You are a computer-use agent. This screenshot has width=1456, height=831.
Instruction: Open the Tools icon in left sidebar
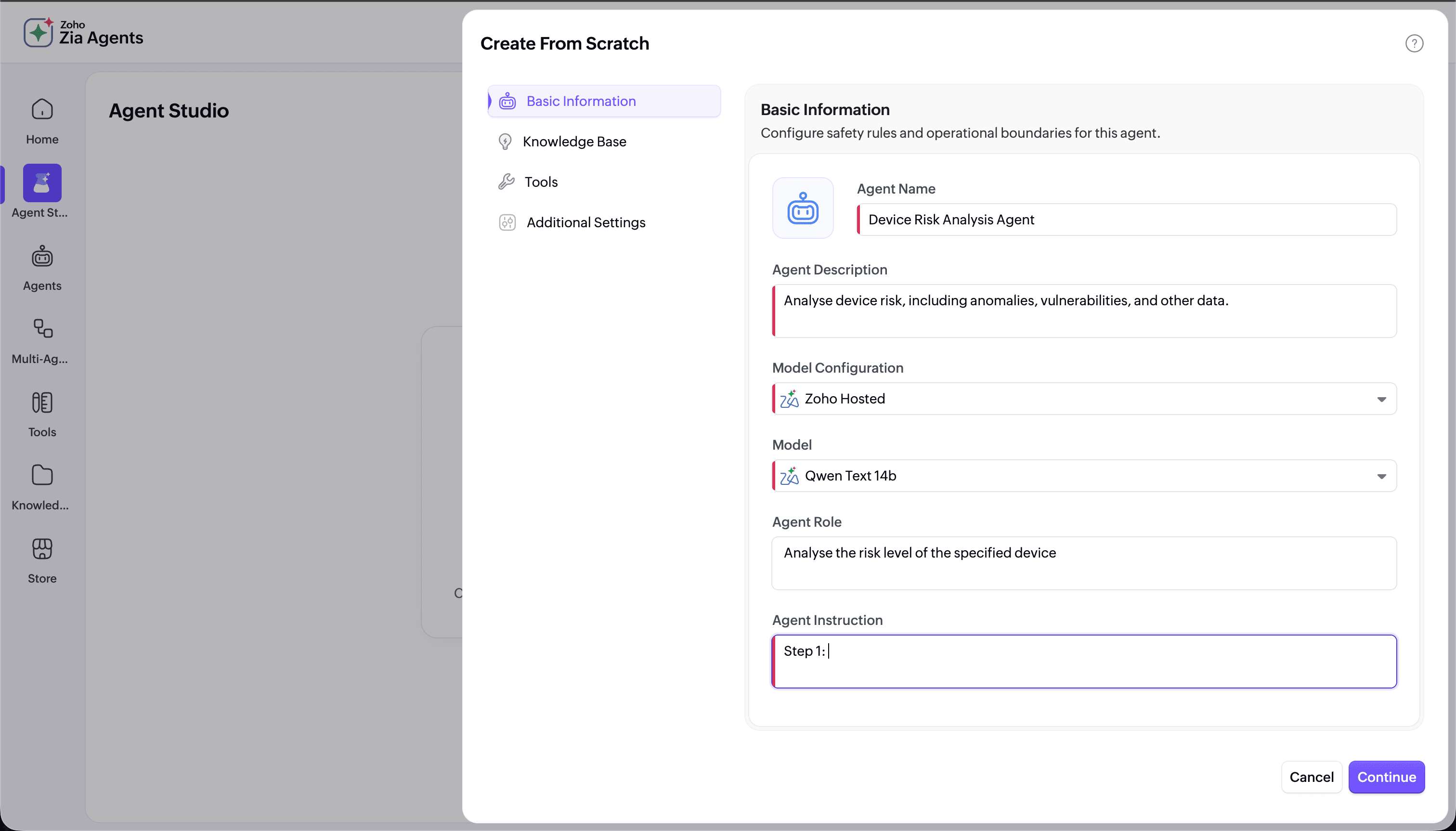[x=42, y=403]
